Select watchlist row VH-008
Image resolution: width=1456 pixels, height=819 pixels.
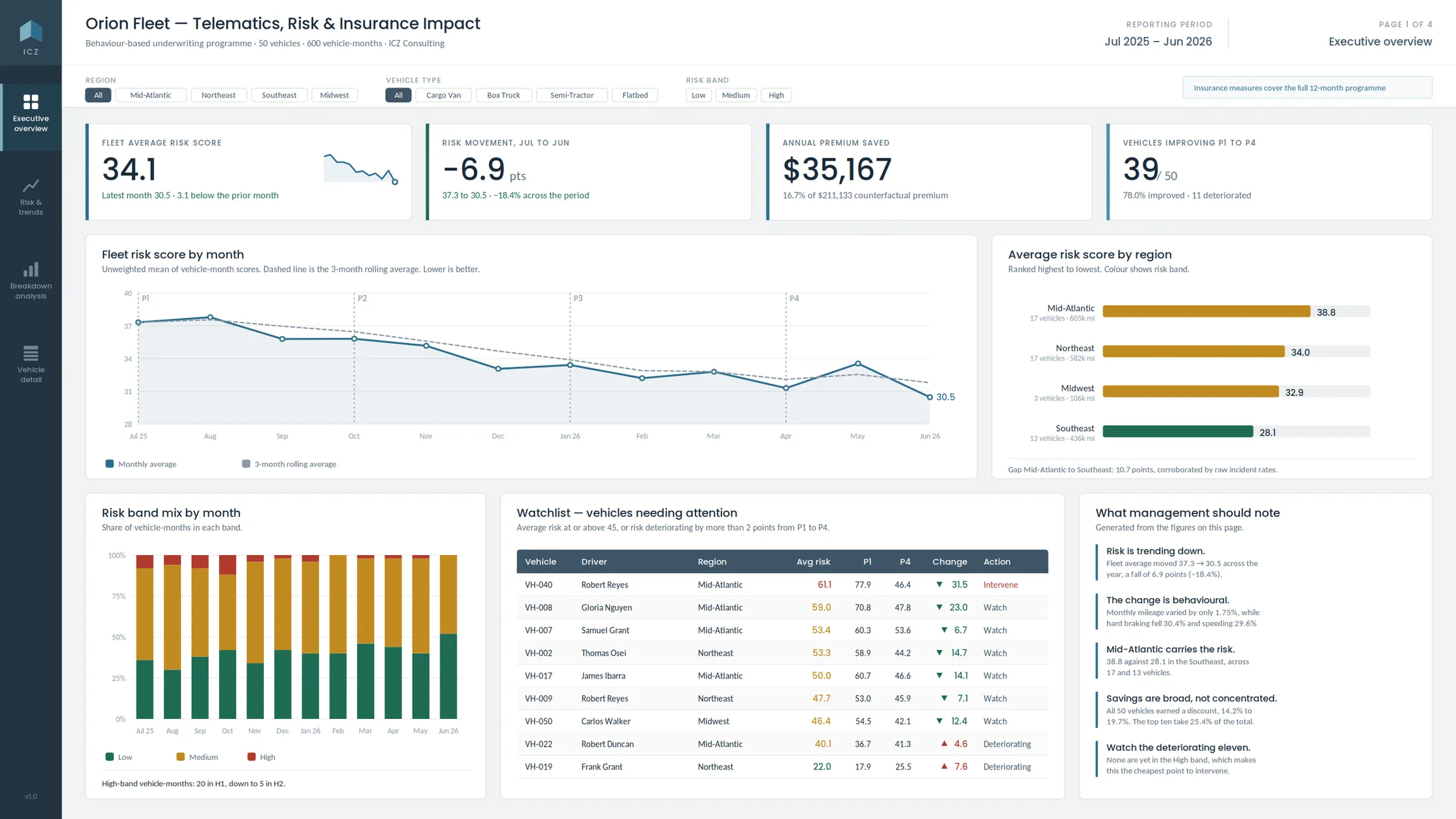click(782, 608)
